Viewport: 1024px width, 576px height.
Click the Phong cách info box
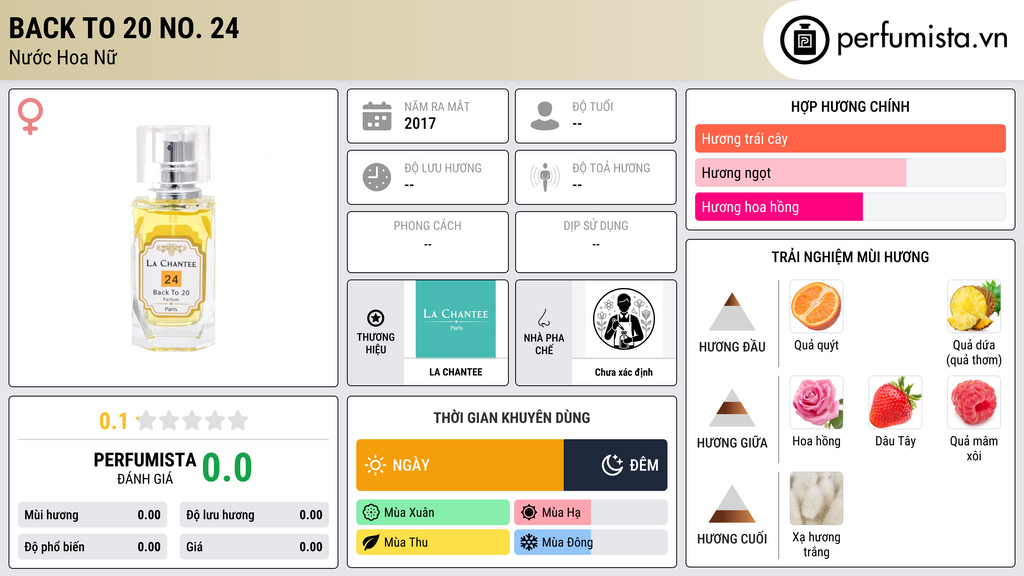tap(428, 242)
